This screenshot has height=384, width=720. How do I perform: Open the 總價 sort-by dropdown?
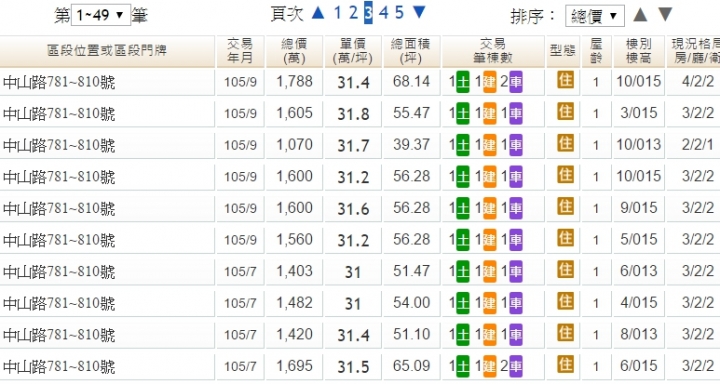point(595,17)
